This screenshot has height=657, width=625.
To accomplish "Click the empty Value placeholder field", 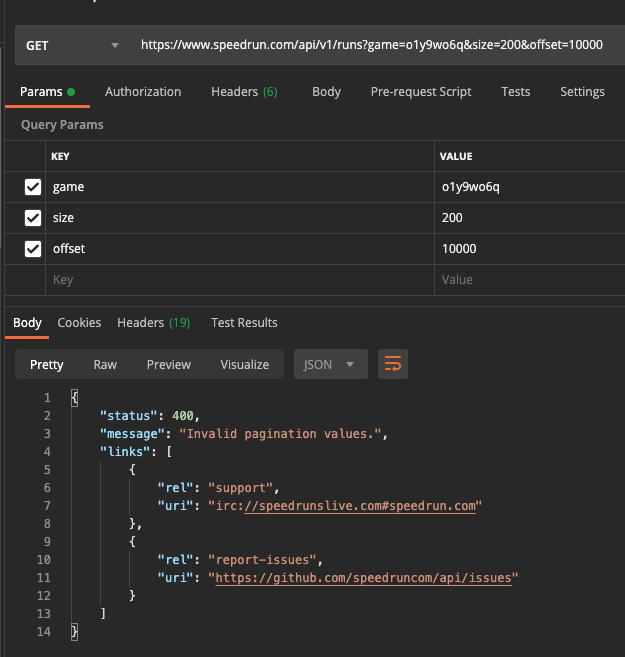I will (530, 280).
